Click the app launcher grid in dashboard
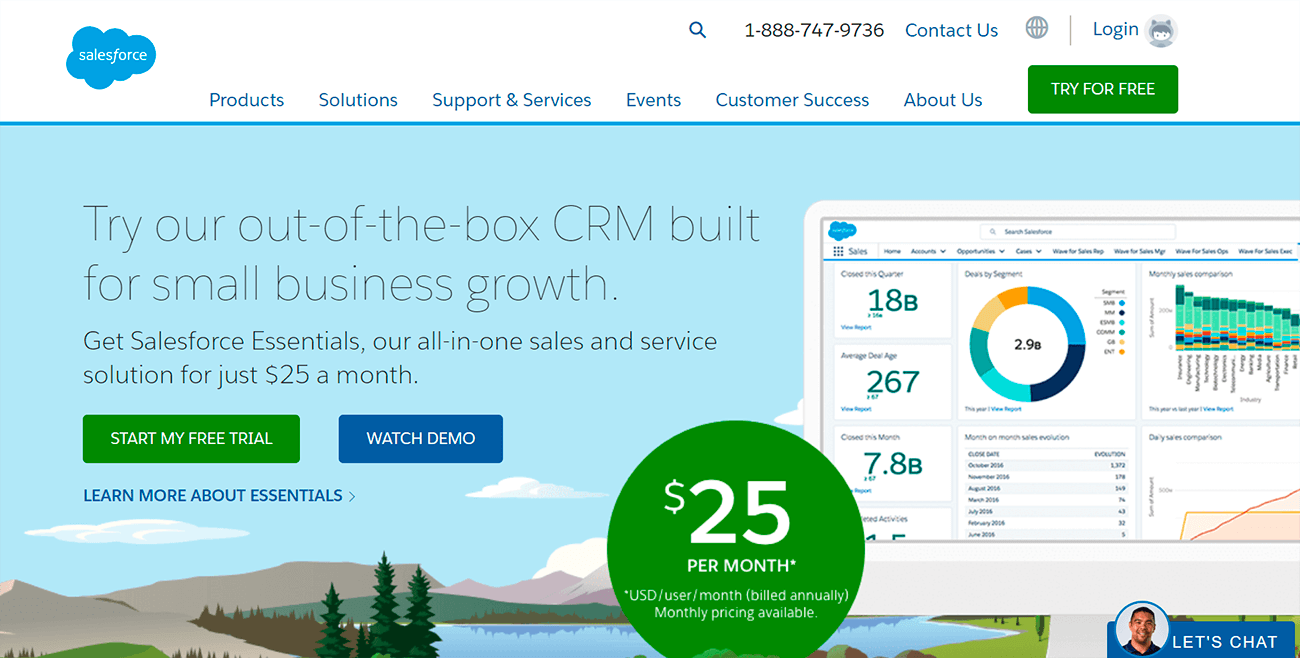The width and height of the screenshot is (1300, 658). 838,252
